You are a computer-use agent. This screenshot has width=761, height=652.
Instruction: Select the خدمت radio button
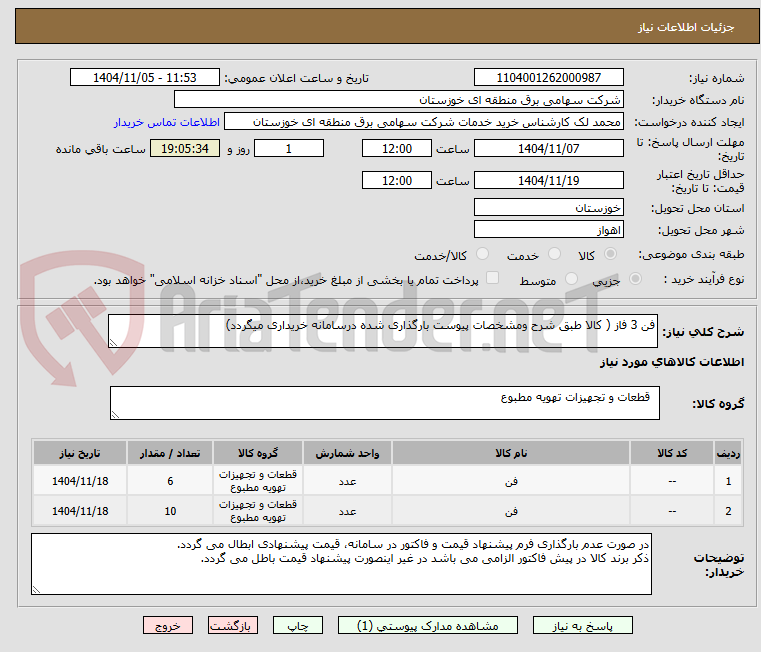(554, 253)
